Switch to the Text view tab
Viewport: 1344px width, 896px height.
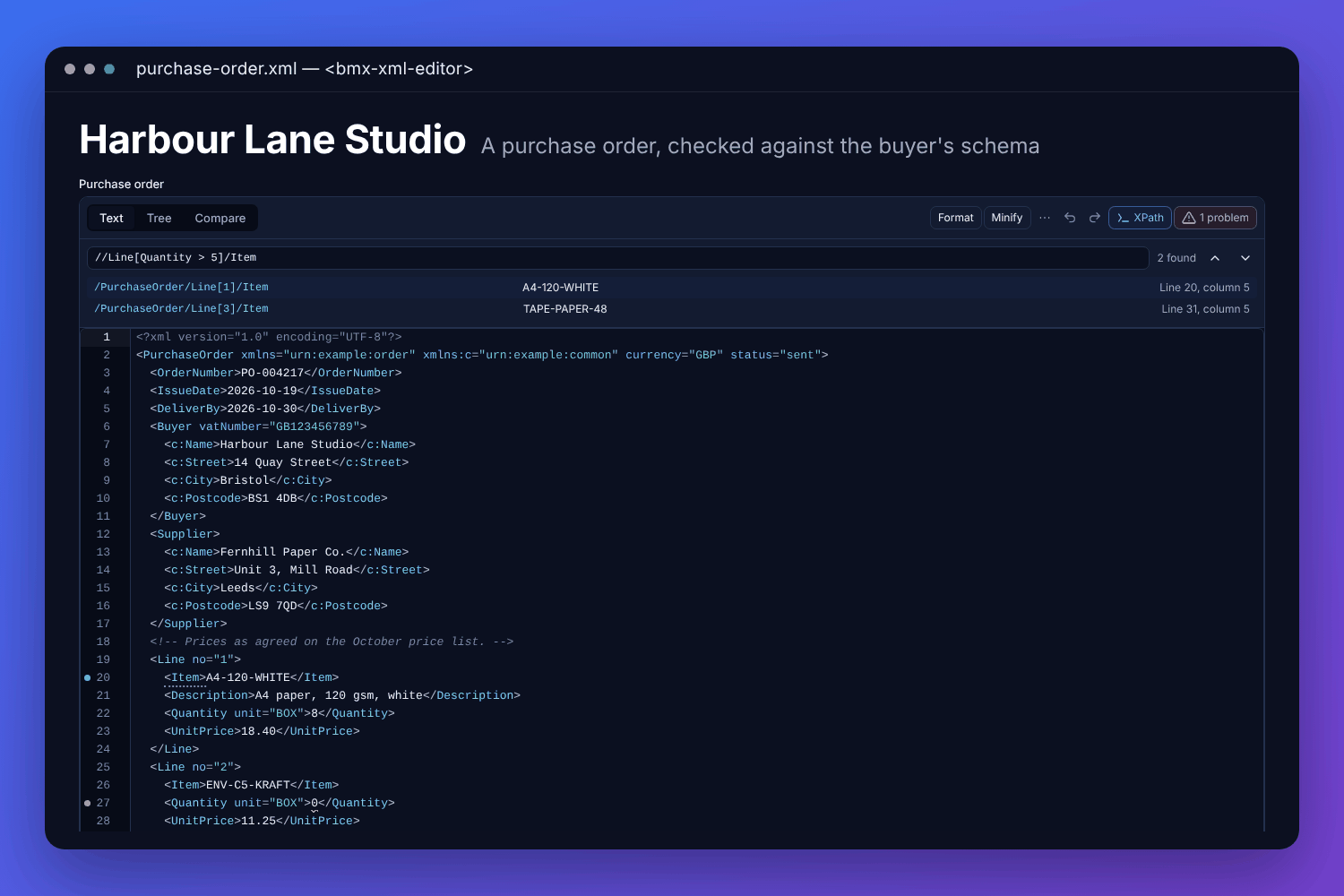[x=112, y=218]
